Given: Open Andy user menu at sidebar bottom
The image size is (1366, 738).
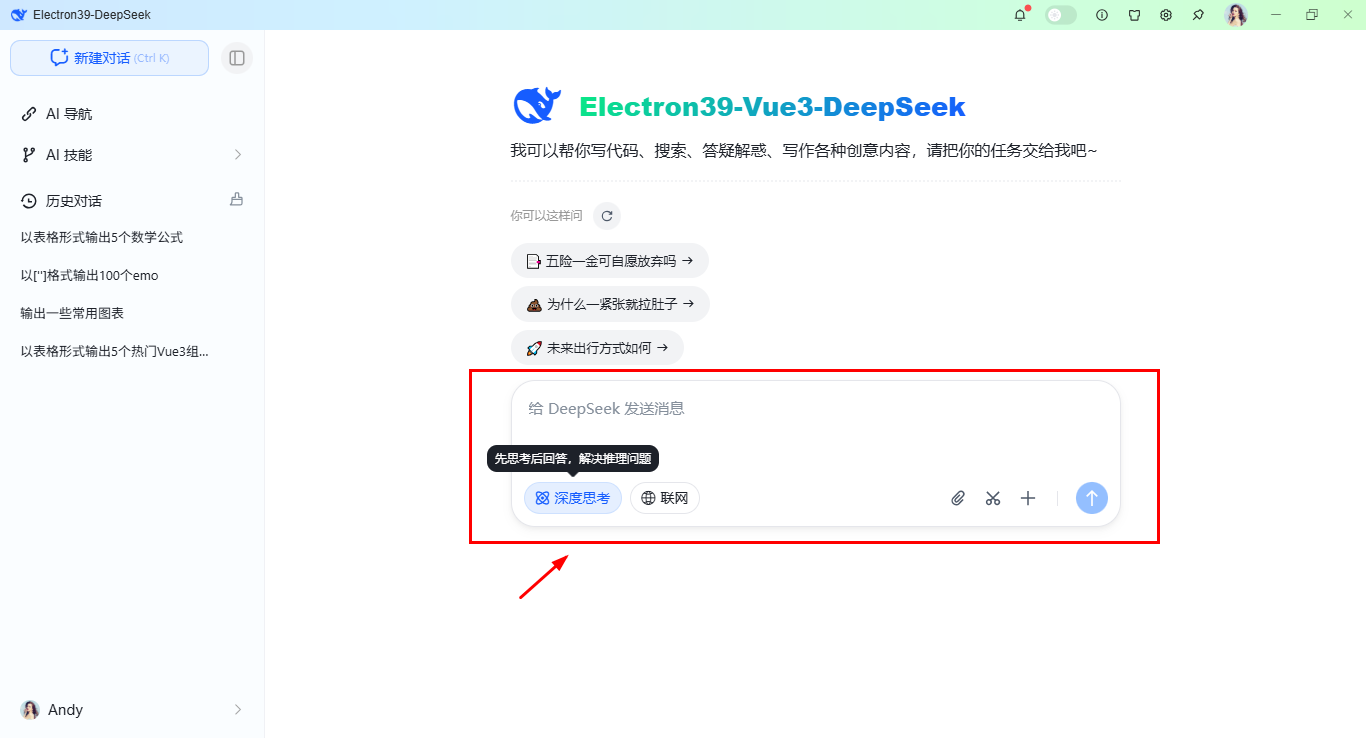Looking at the screenshot, I should [x=132, y=710].
